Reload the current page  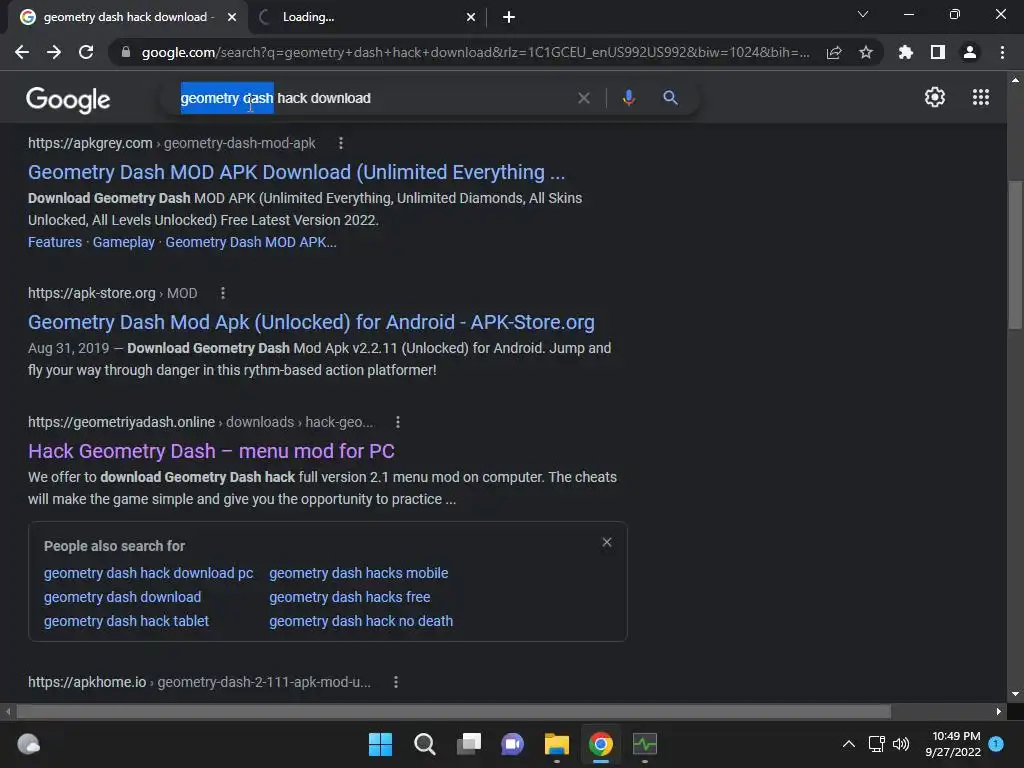(x=86, y=52)
